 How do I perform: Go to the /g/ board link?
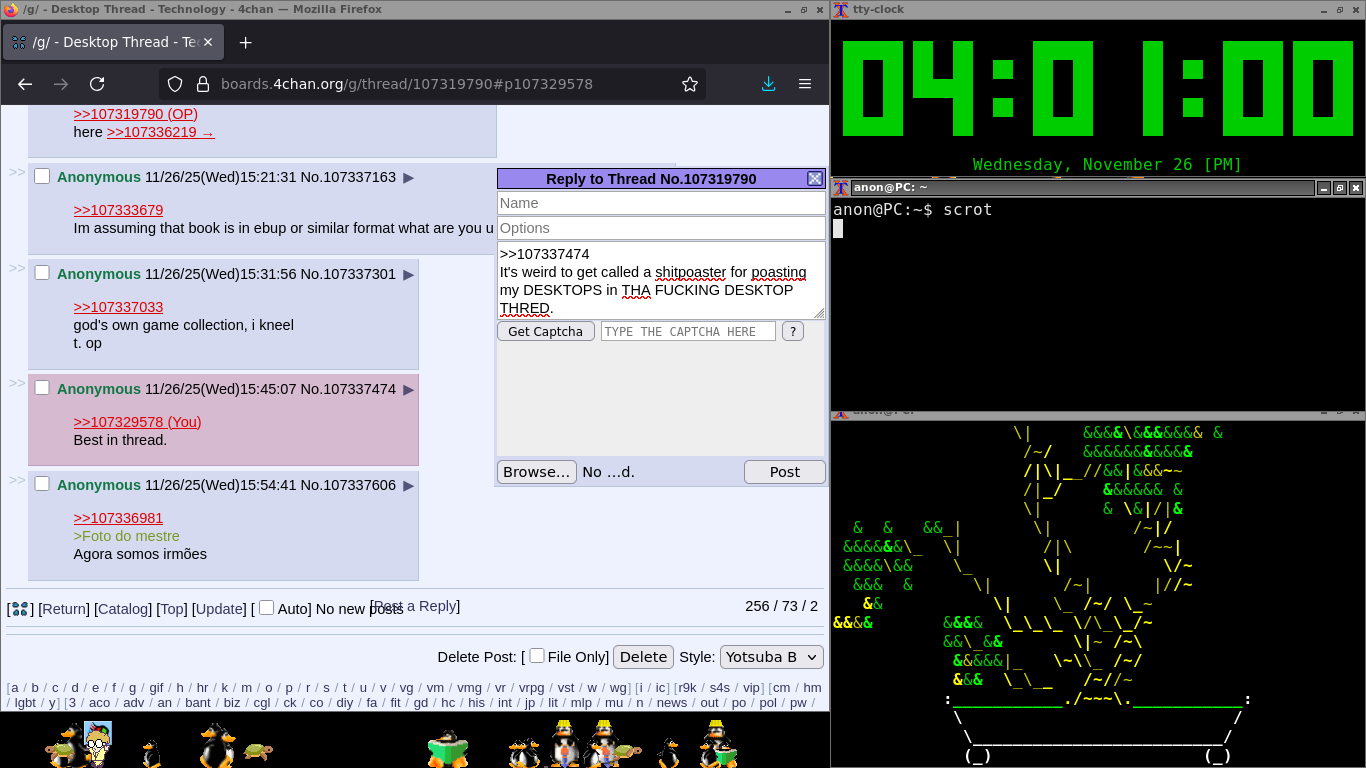coord(132,688)
